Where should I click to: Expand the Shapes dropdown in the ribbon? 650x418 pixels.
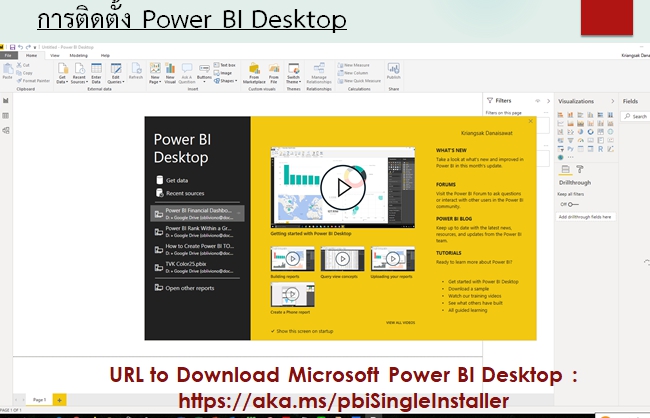pyautogui.click(x=224, y=80)
